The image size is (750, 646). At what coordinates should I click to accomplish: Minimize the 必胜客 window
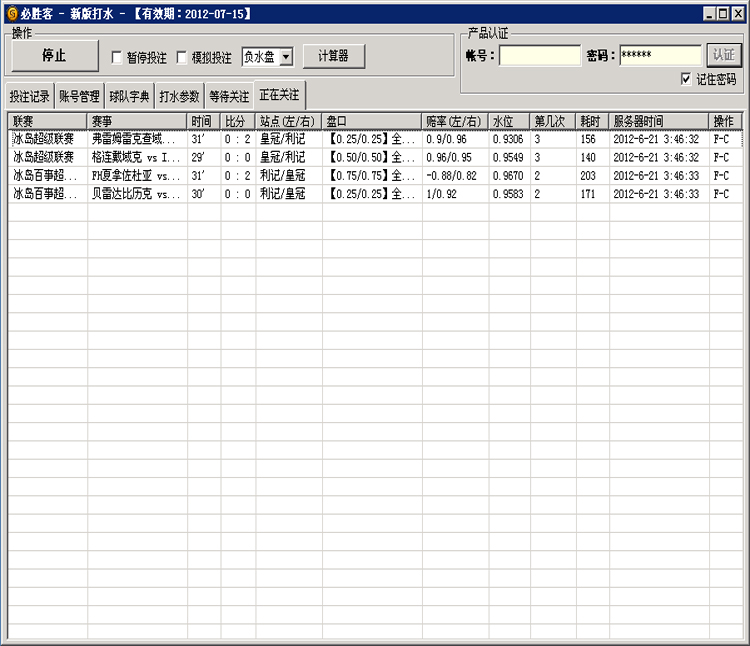(708, 13)
